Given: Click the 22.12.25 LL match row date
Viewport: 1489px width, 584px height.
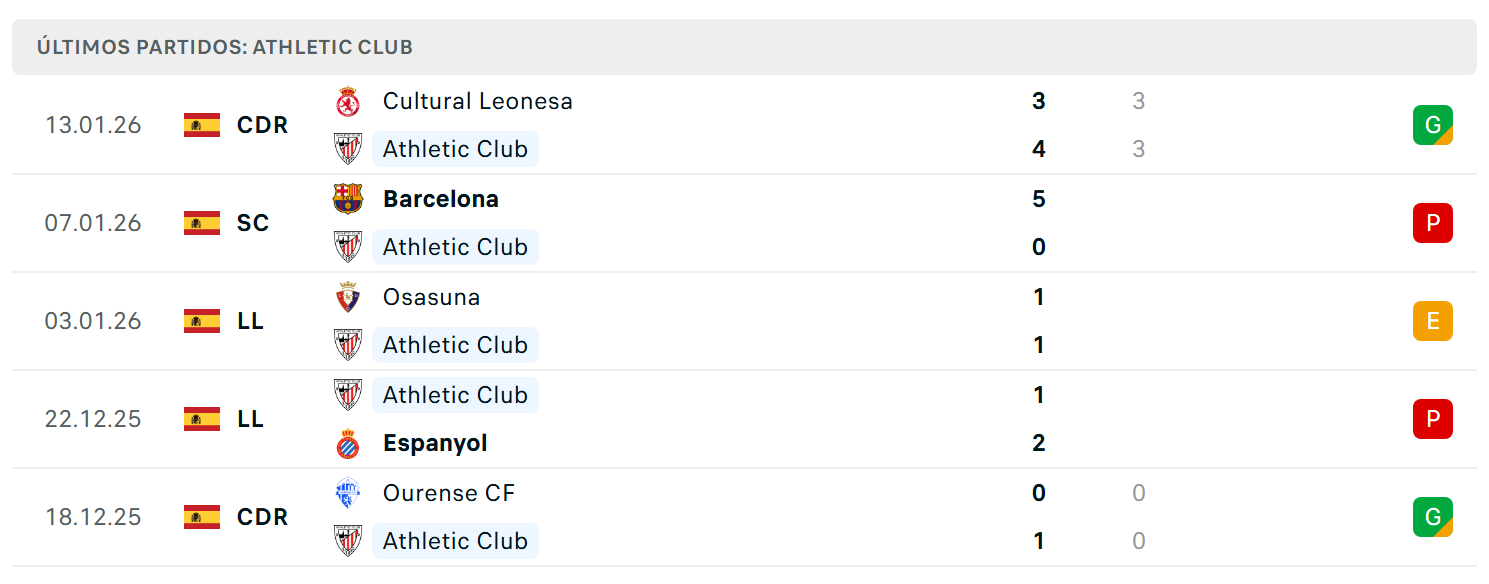Looking at the screenshot, I should tap(93, 419).
